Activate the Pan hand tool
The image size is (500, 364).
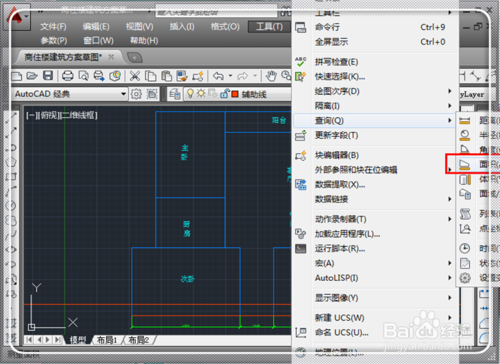[x=271, y=76]
